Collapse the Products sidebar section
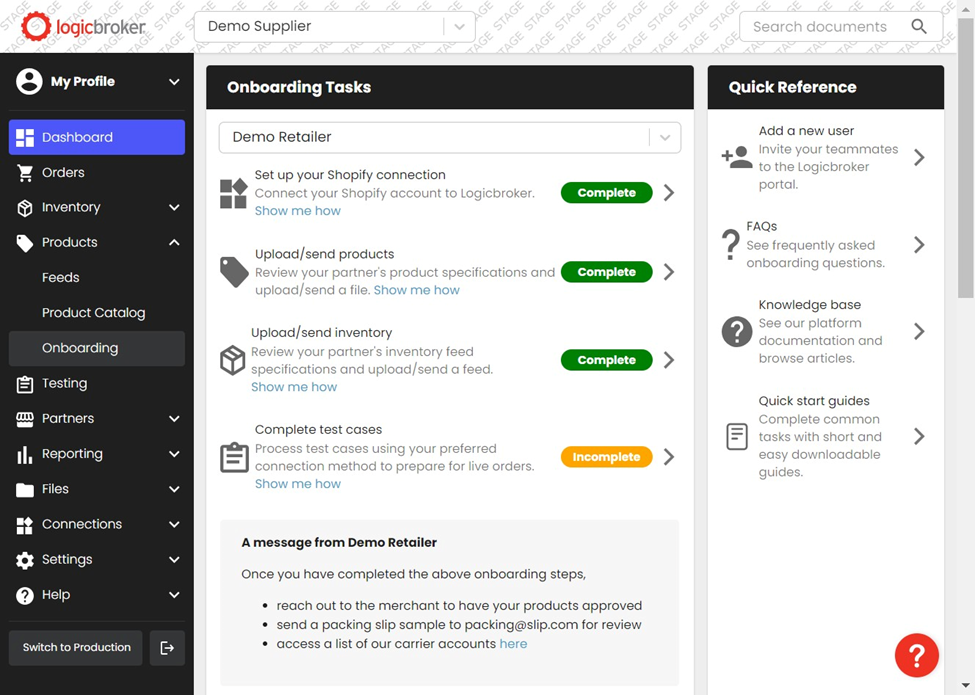The image size is (975, 695). (x=174, y=243)
